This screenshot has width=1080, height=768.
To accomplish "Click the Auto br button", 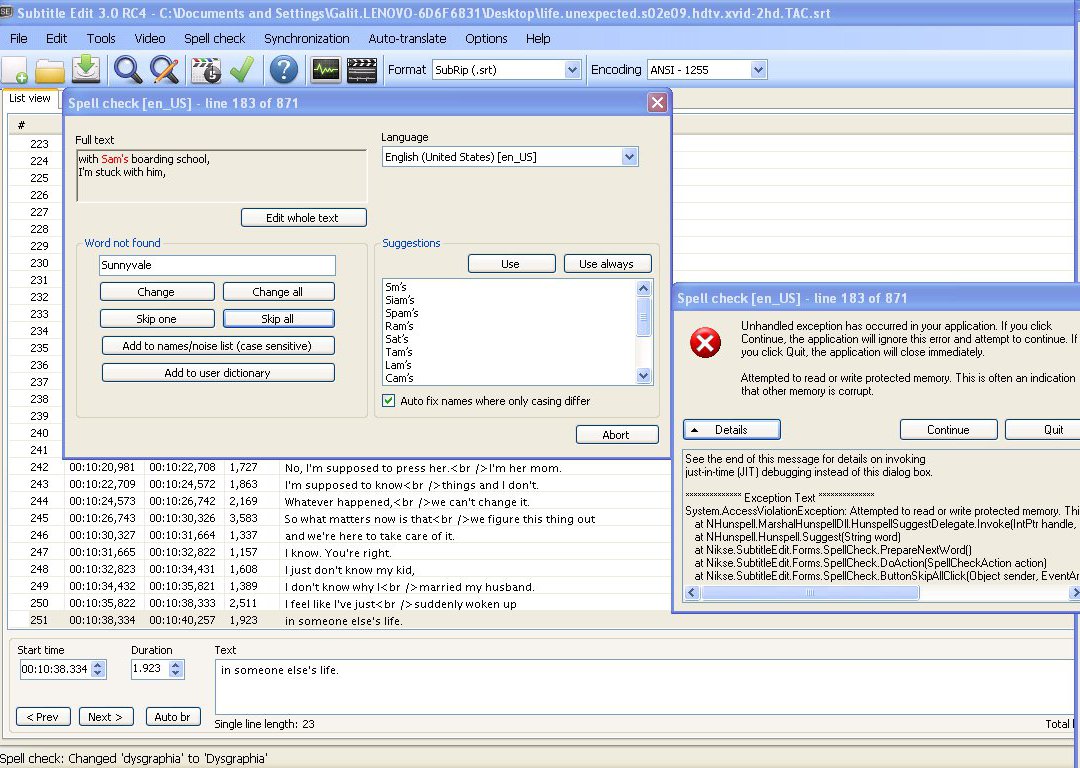I will [x=173, y=717].
